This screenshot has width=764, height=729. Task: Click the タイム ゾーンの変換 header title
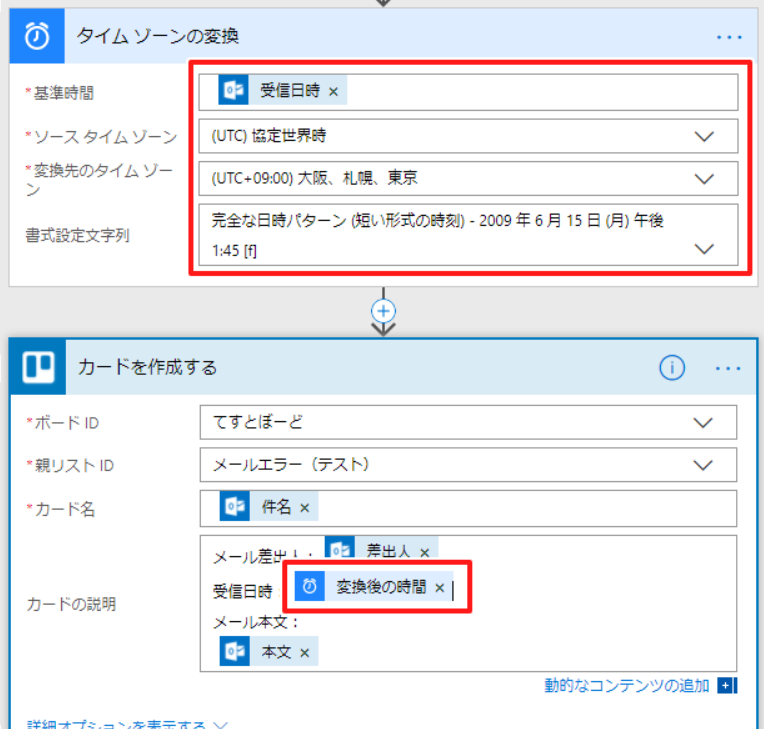tap(157, 36)
